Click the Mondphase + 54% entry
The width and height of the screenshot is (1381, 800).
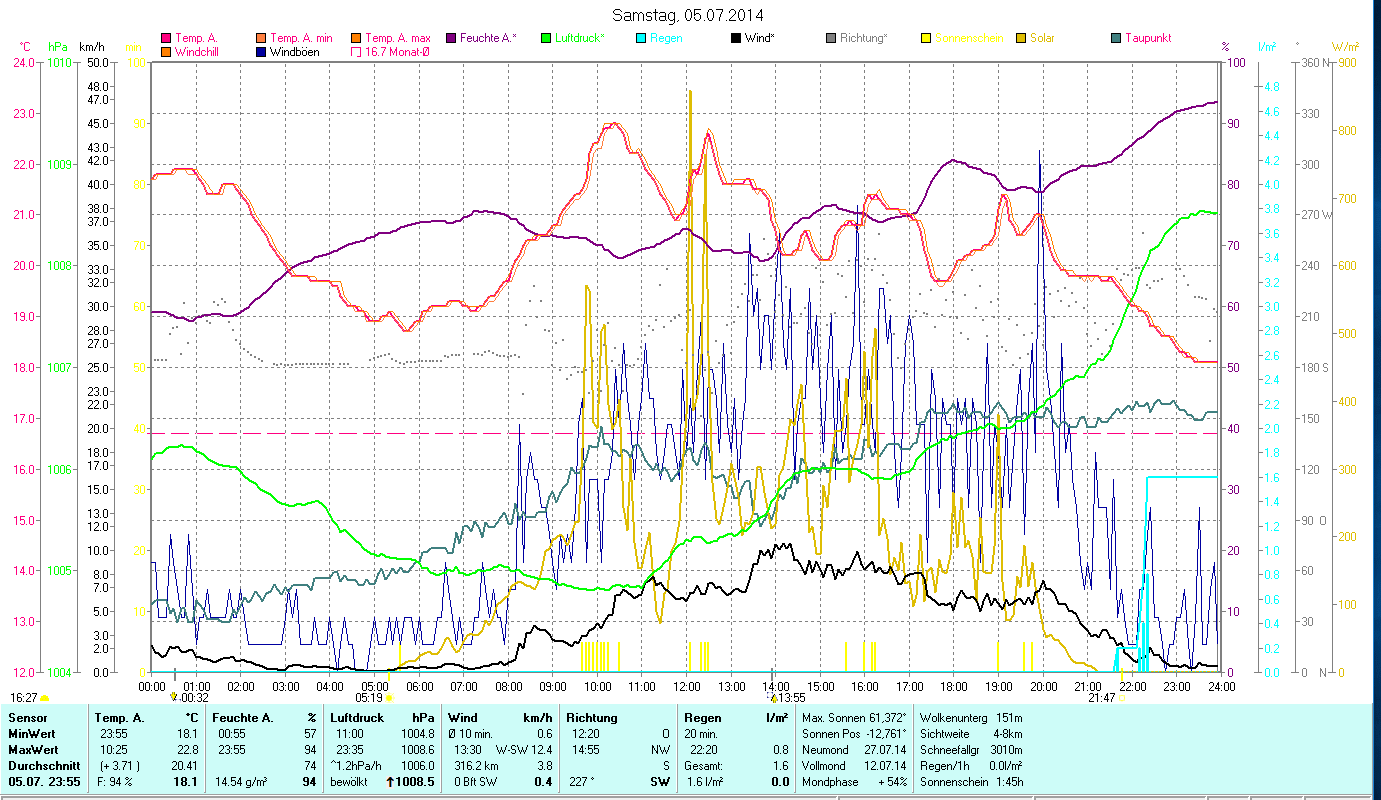click(x=853, y=782)
